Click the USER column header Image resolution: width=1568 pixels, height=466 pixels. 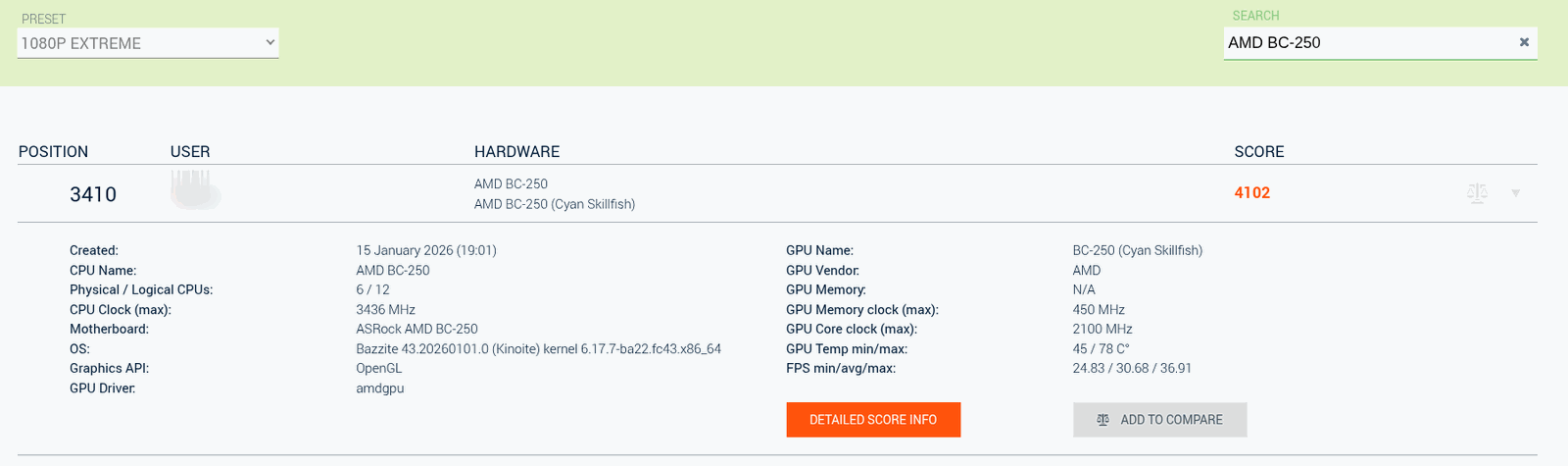pyautogui.click(x=190, y=152)
